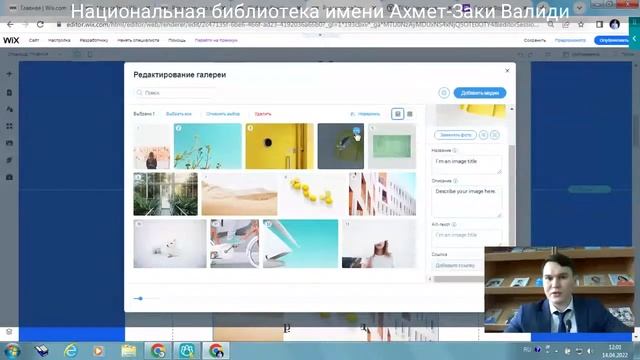Click the red delete link
This screenshot has width=640, height=360.
pyautogui.click(x=263, y=114)
